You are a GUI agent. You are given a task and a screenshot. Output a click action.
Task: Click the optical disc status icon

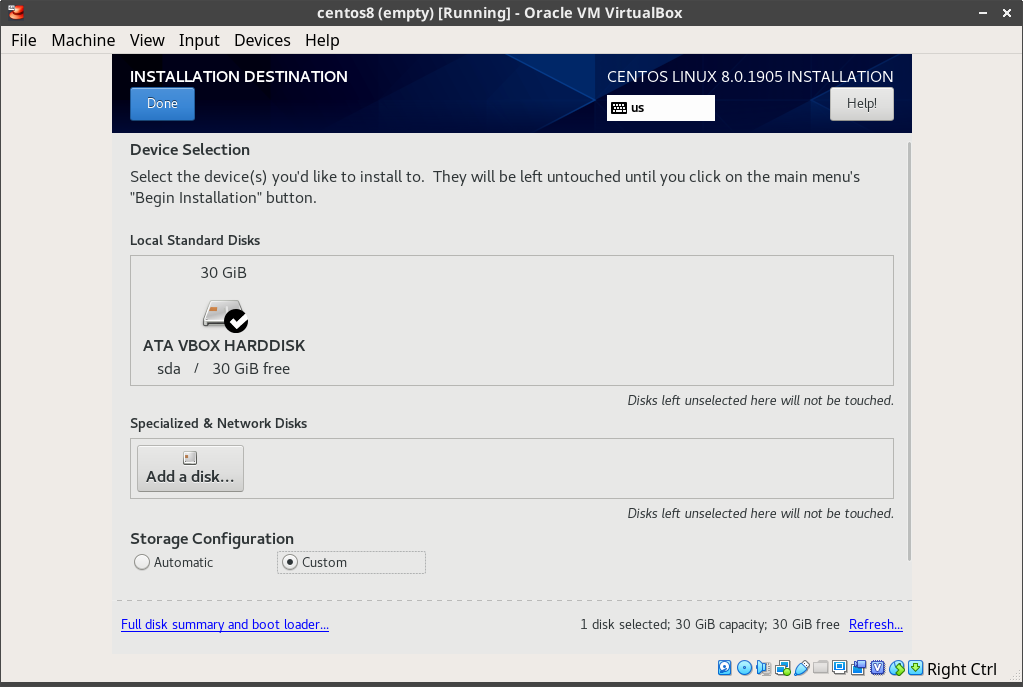point(744,667)
